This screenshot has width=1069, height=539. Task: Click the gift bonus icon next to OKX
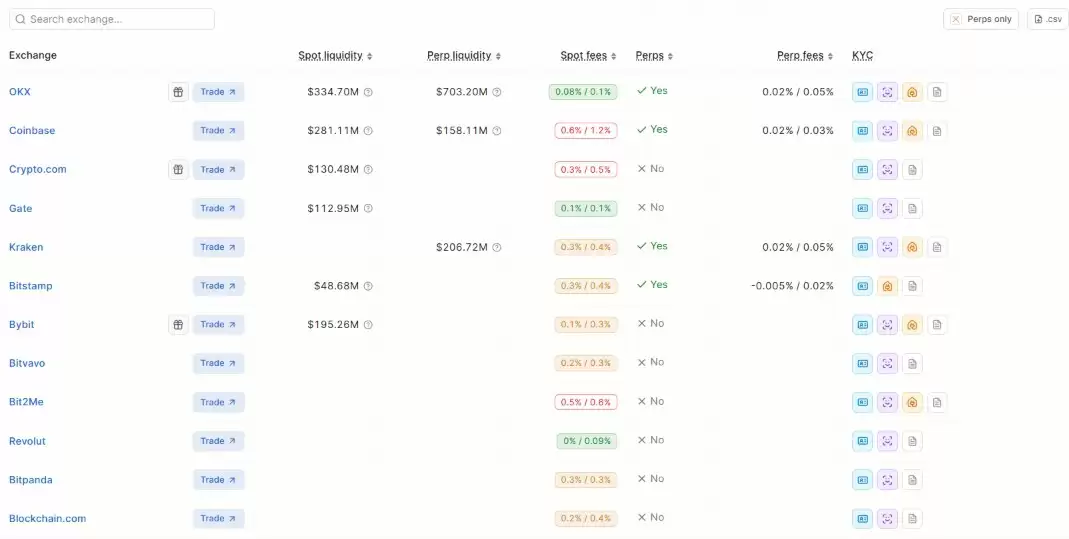pyautogui.click(x=178, y=92)
